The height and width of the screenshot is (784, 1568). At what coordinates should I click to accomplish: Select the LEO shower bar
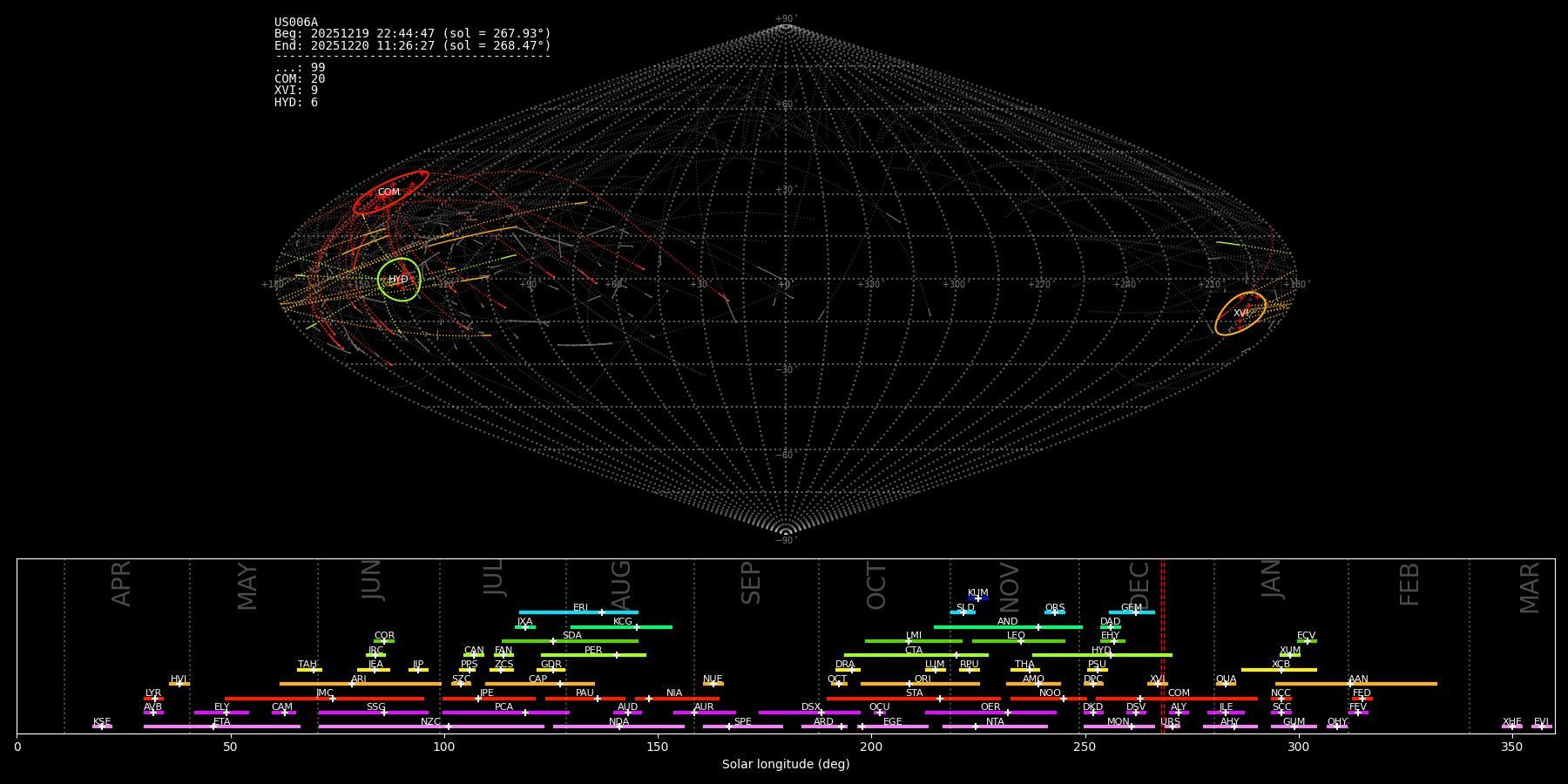1018,641
